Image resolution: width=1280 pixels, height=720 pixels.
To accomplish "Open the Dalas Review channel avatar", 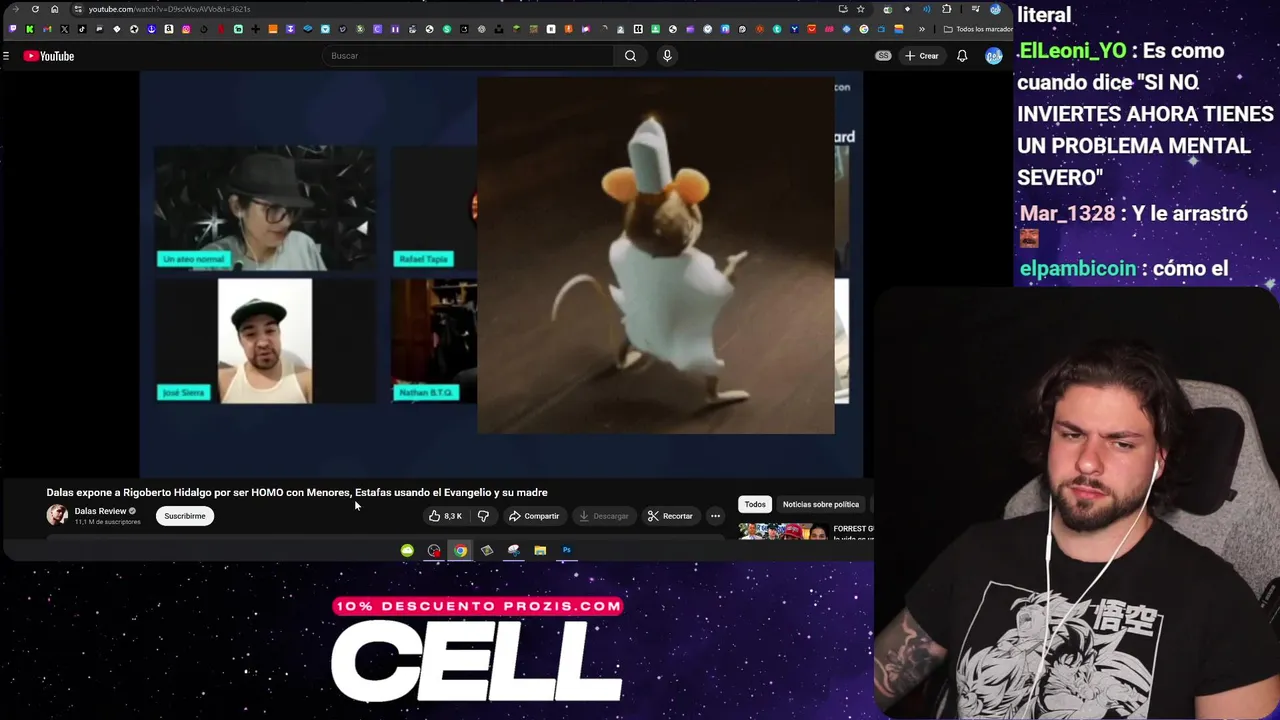I will coord(57,515).
